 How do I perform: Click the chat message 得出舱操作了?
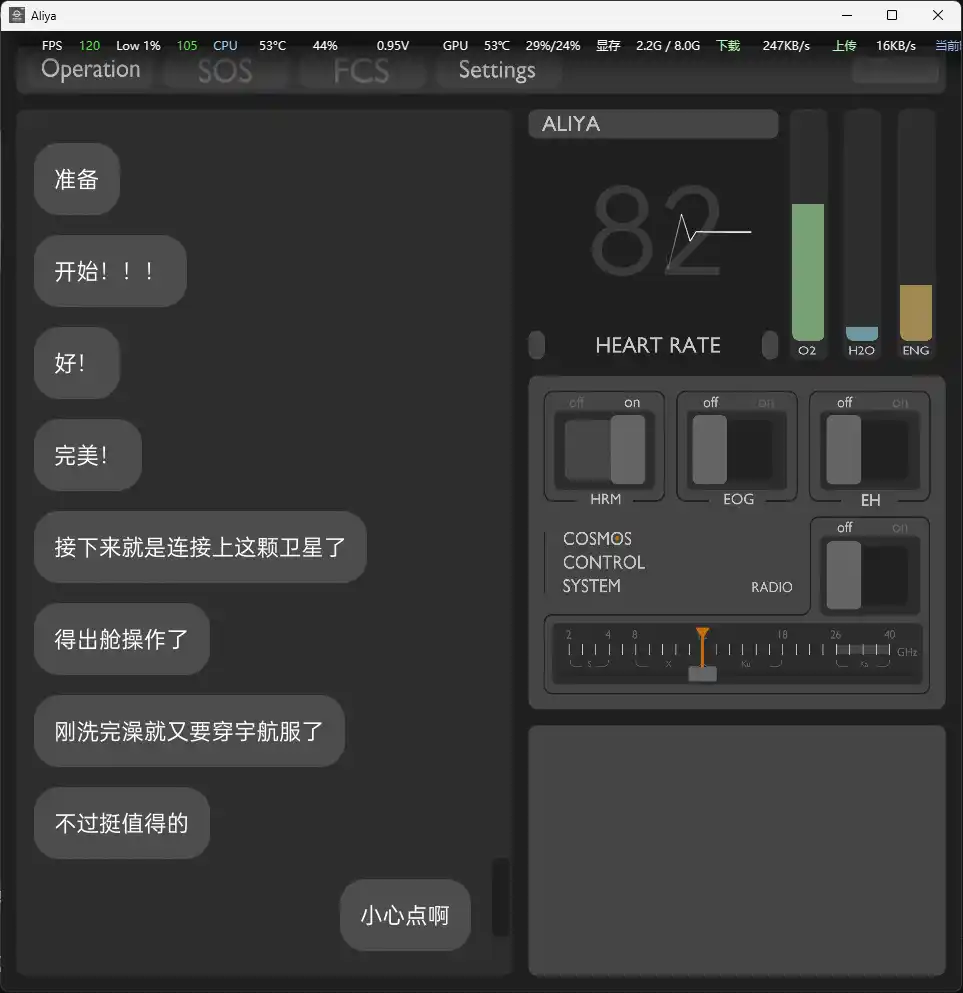[122, 639]
